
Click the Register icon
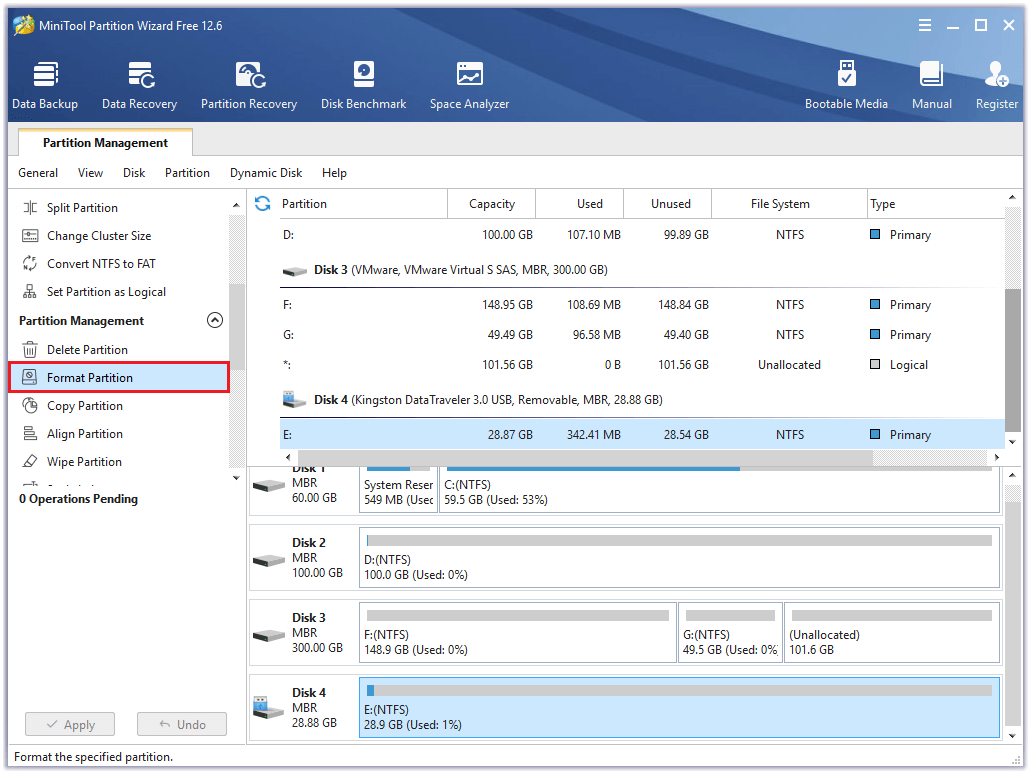coord(997,74)
